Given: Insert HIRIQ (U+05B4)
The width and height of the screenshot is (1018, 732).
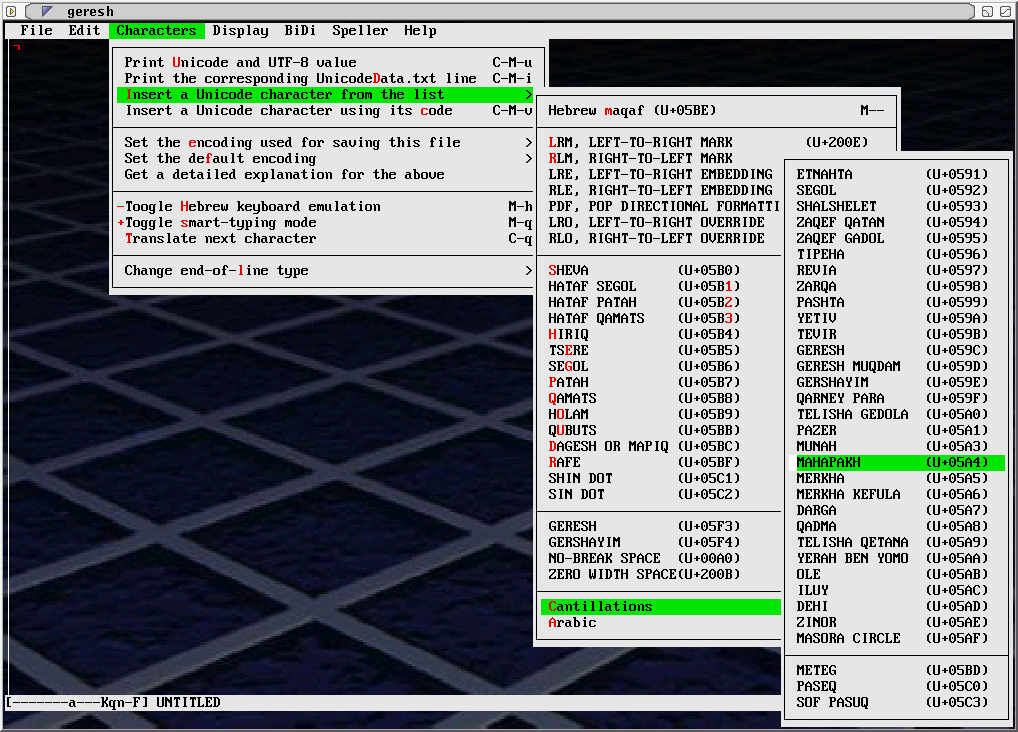Looking at the screenshot, I should 661,334.
